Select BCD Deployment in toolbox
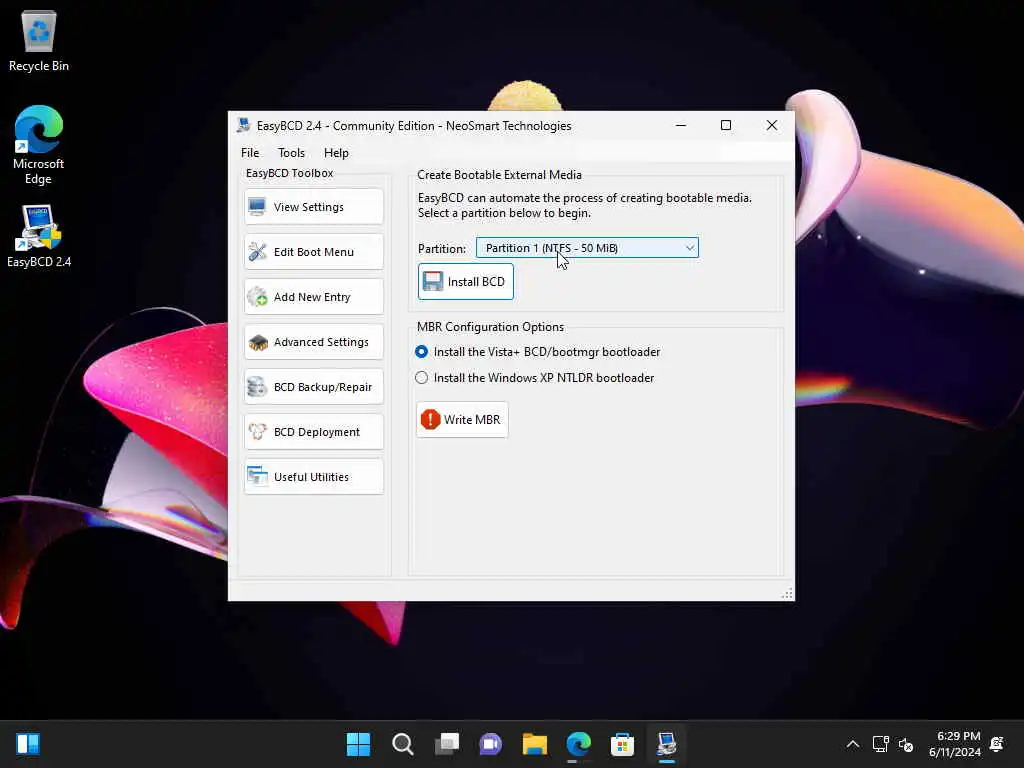The width and height of the screenshot is (1024, 768). coord(314,432)
